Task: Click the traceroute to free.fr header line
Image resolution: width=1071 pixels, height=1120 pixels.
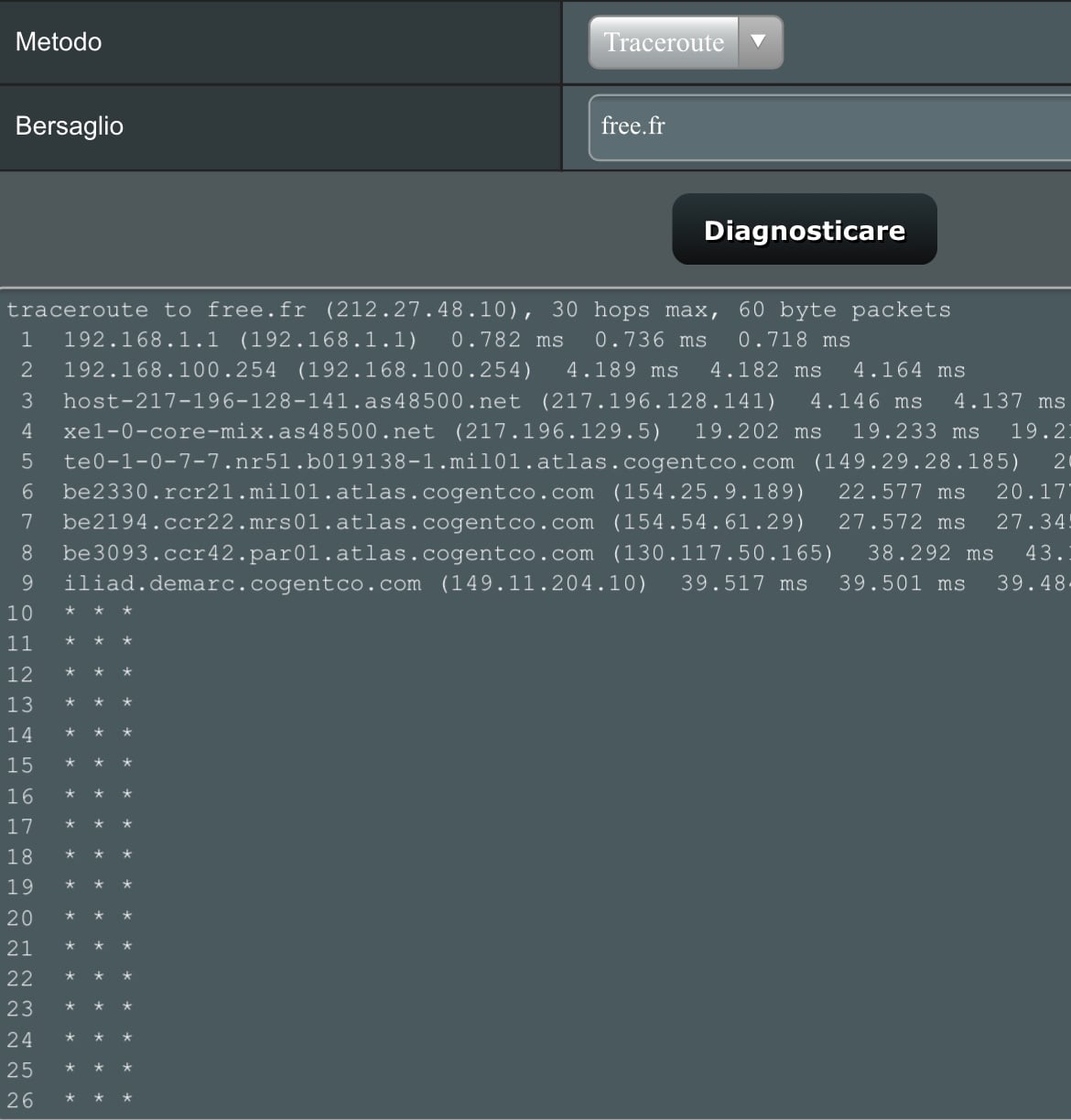Action: click(x=479, y=310)
